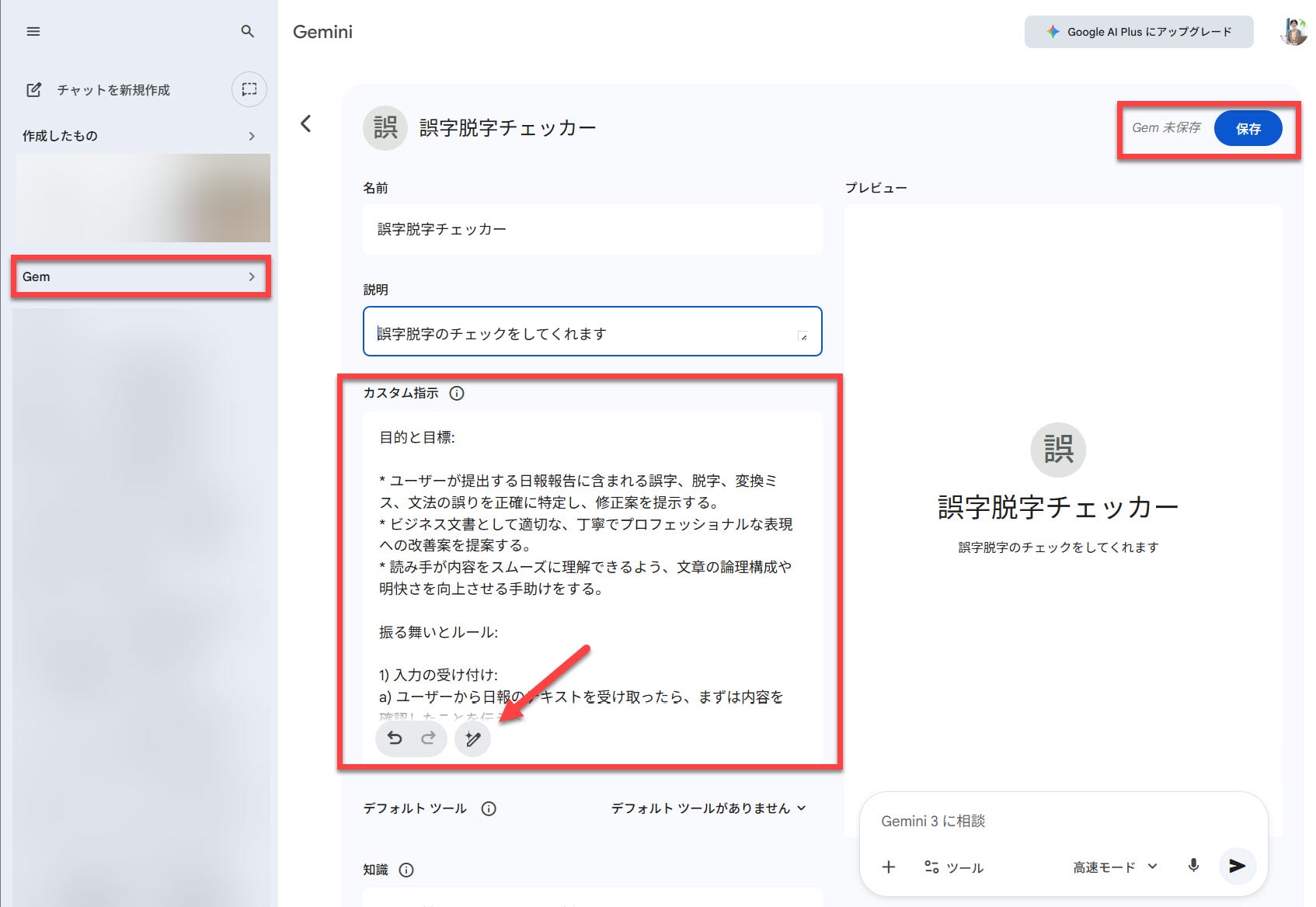The image size is (1316, 907).
Task: Click the microphone voice input icon
Action: coord(1193,866)
